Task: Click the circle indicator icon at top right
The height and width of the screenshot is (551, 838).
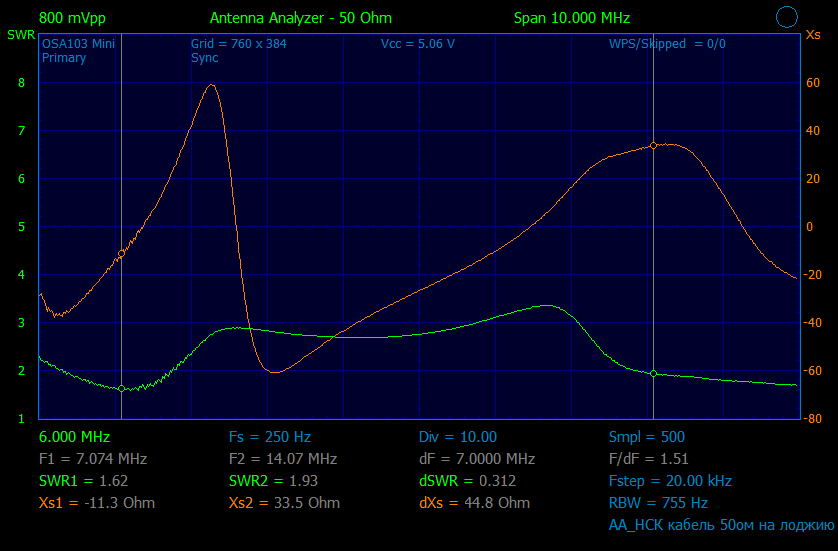Action: pos(787,17)
